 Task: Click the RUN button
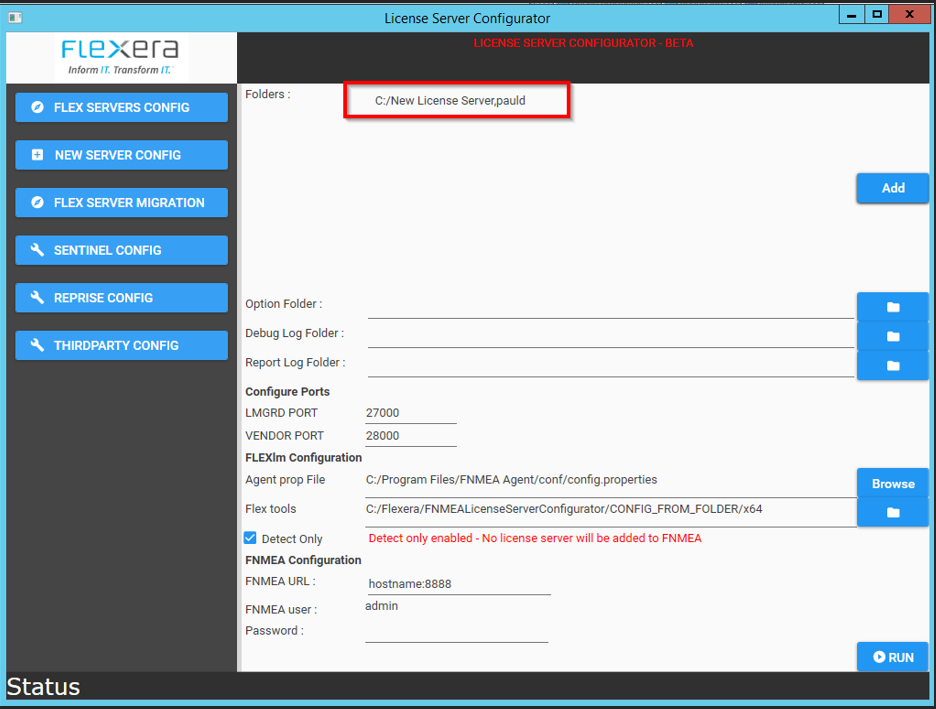click(x=892, y=657)
